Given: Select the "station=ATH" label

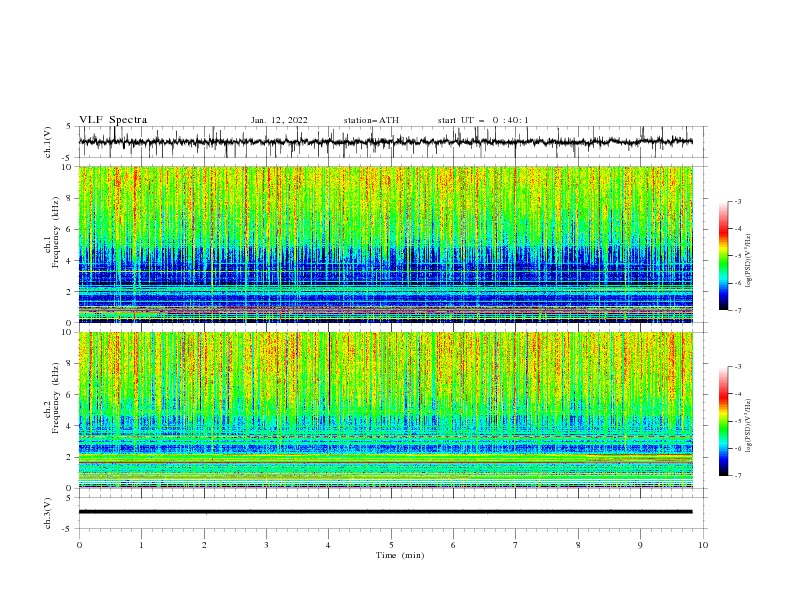Looking at the screenshot, I should (371, 120).
